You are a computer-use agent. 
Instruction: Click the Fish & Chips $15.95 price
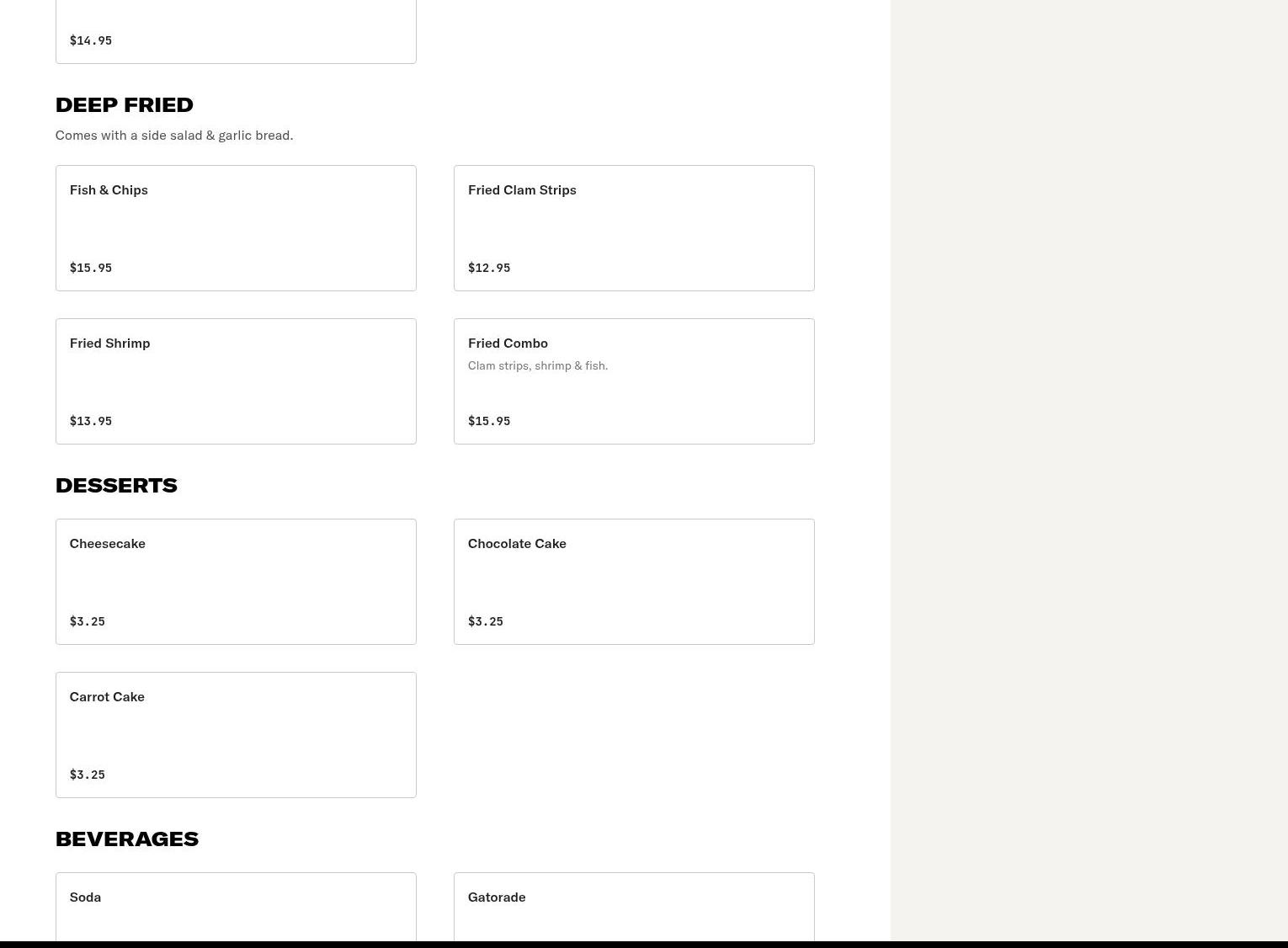[91, 268]
